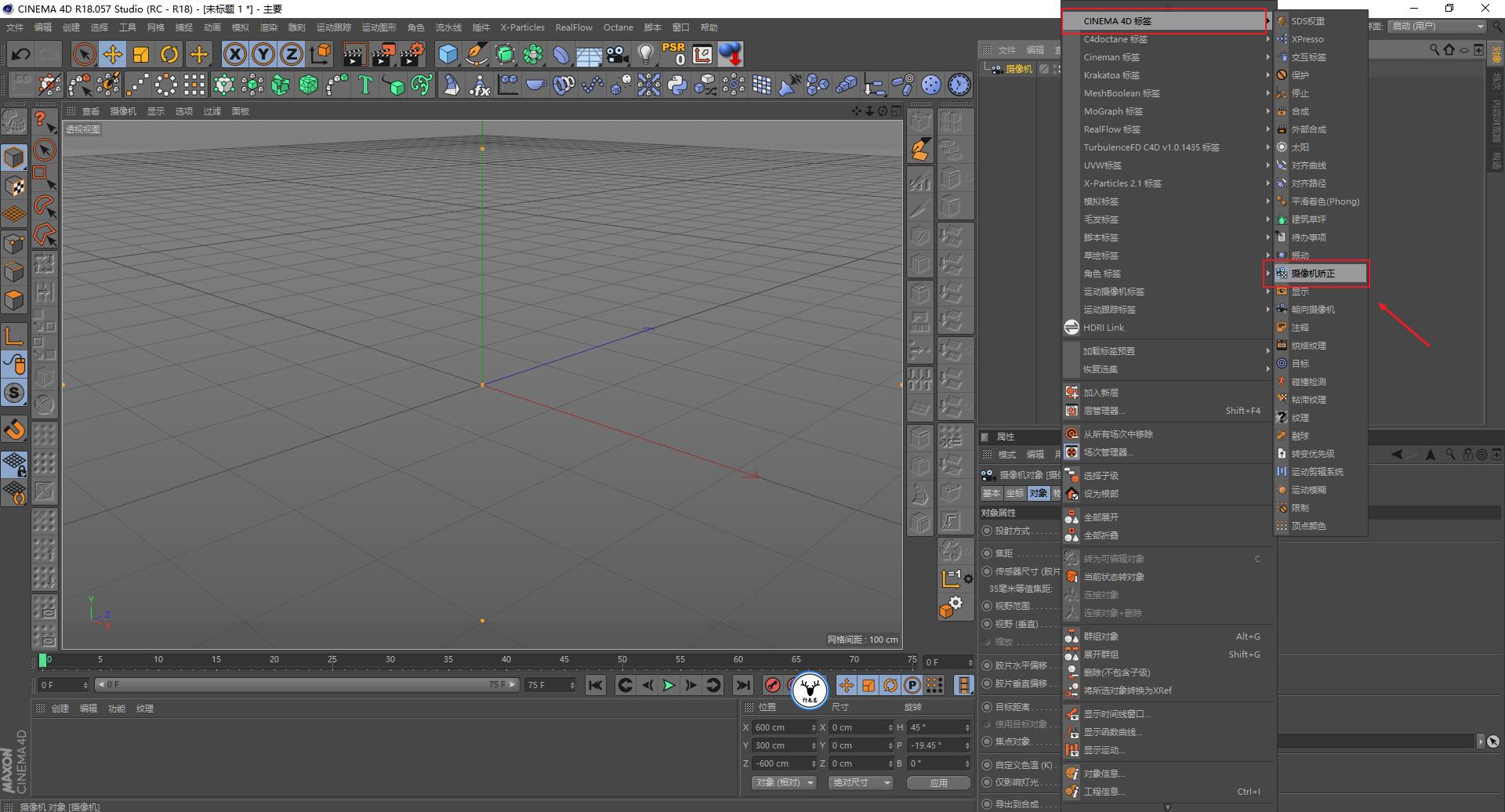This screenshot has height=812, width=1505.
Task: Click the position X field showing 600 cm
Action: [780, 727]
